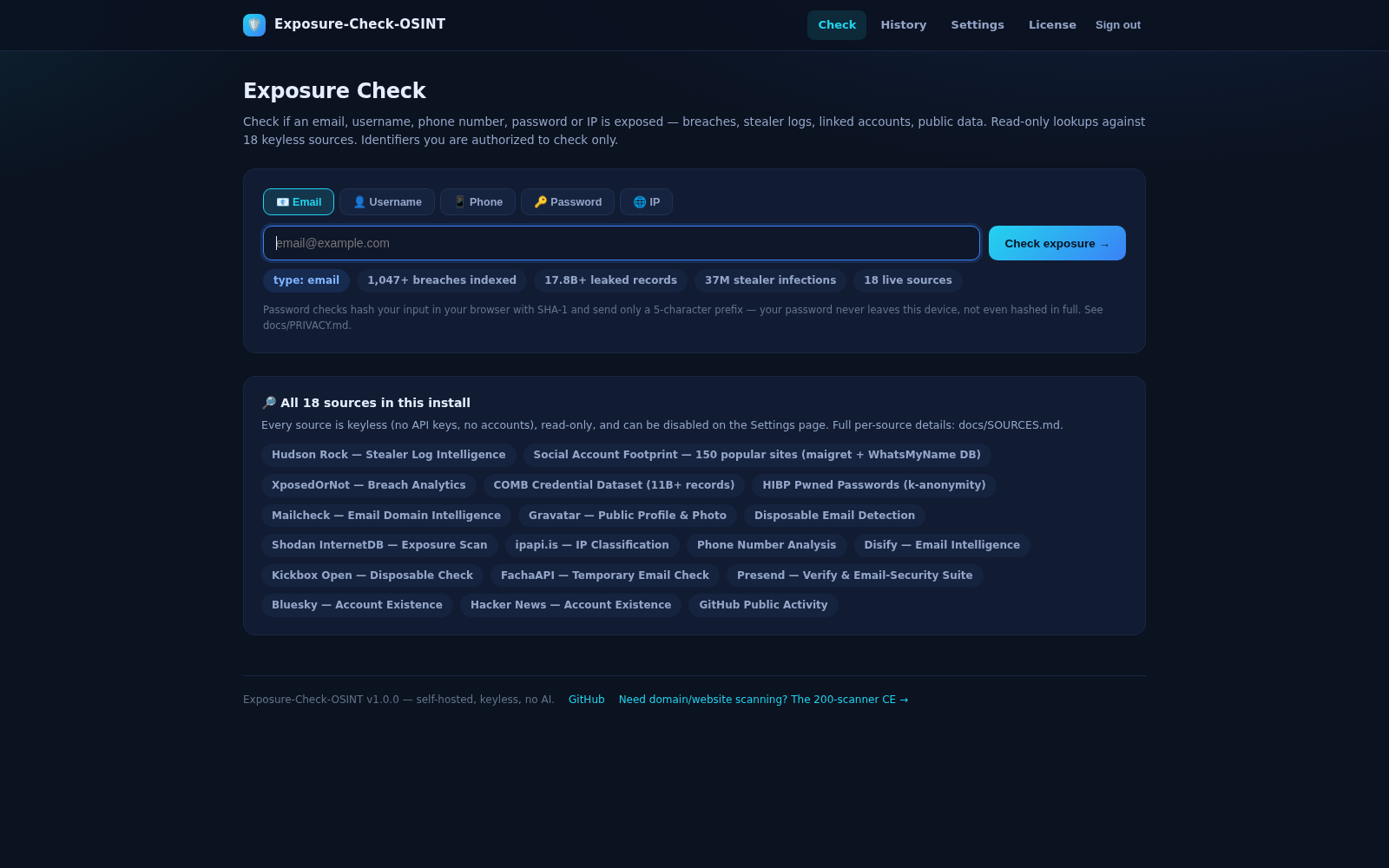
Task: Click the magnifier icon beside 'All 18 sources'
Action: [269, 403]
